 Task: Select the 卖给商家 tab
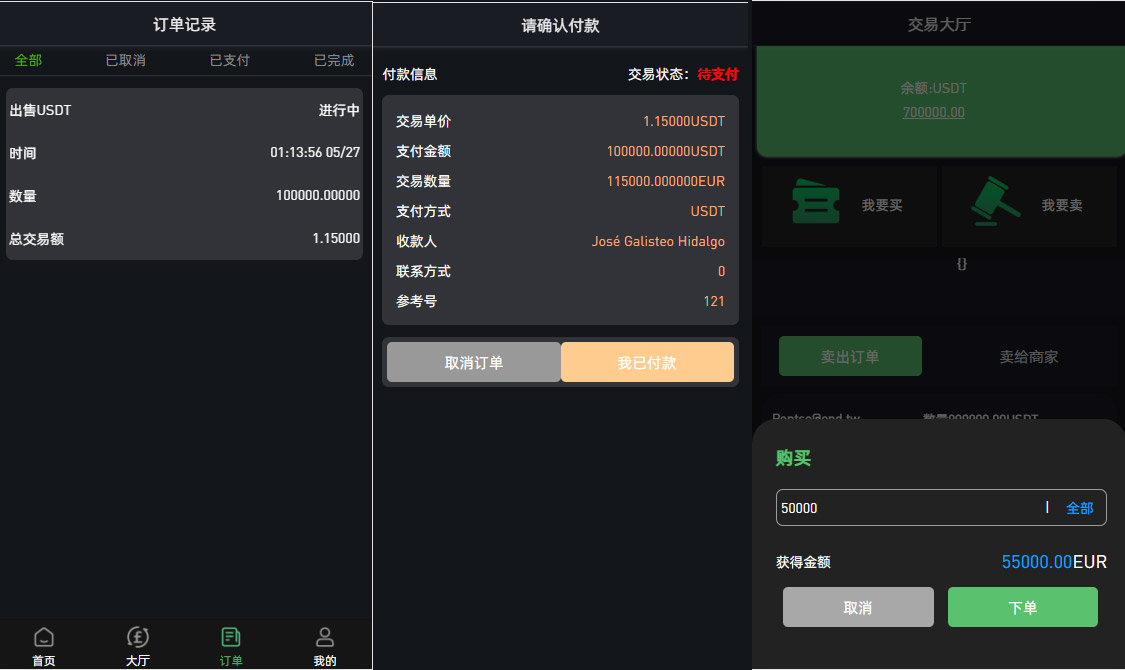[1029, 357]
